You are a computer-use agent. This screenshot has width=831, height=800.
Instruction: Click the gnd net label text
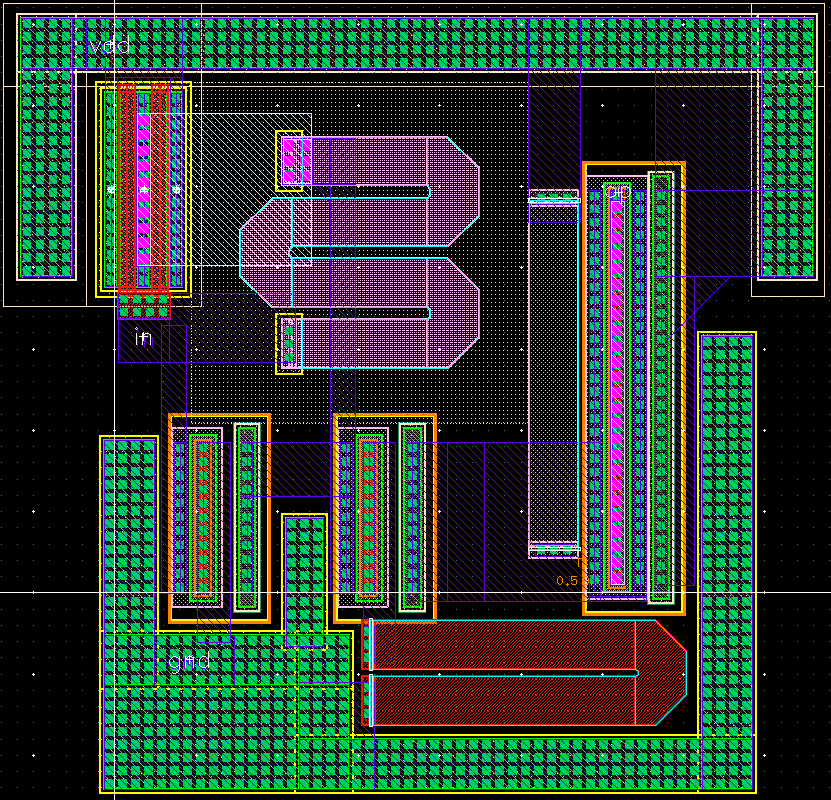(x=188, y=661)
